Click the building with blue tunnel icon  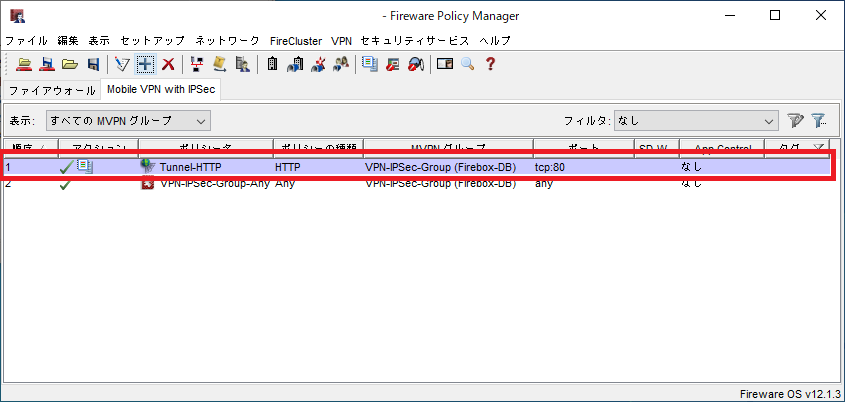tap(295, 64)
